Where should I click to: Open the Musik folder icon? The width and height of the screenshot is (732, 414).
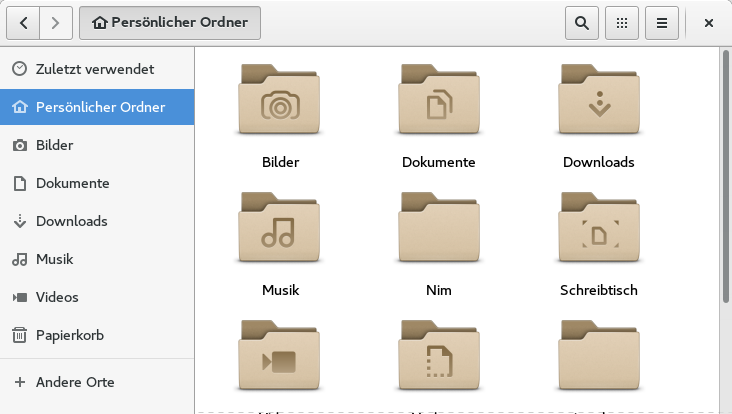click(280, 228)
